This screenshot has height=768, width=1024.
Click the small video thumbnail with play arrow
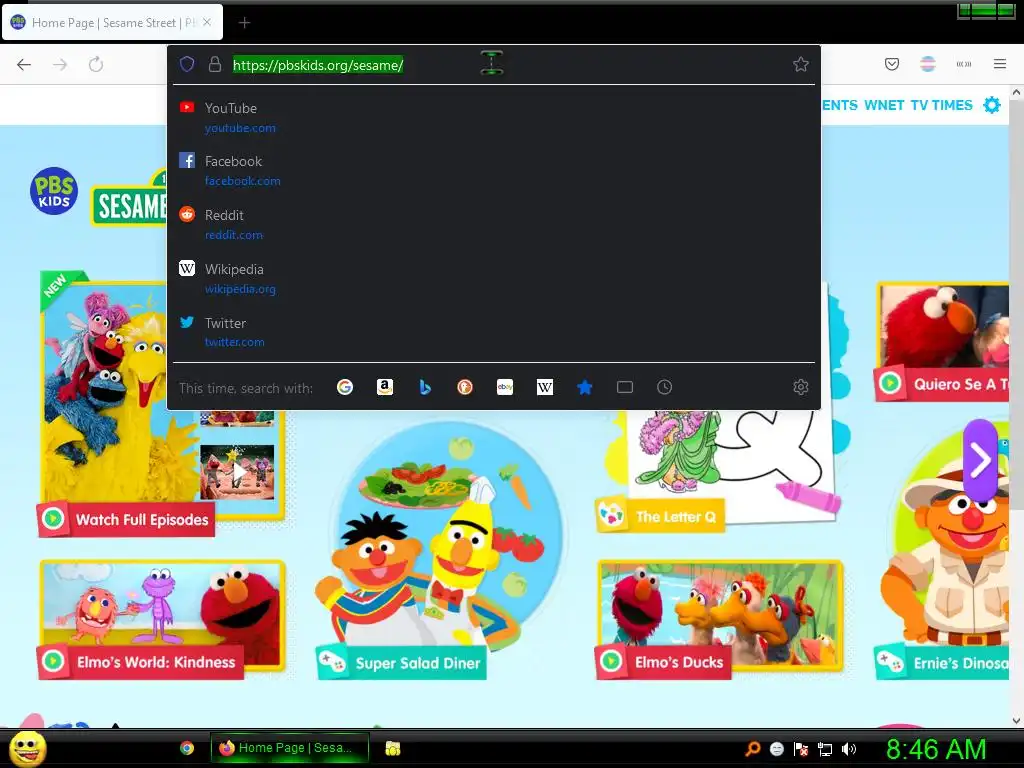[237, 472]
